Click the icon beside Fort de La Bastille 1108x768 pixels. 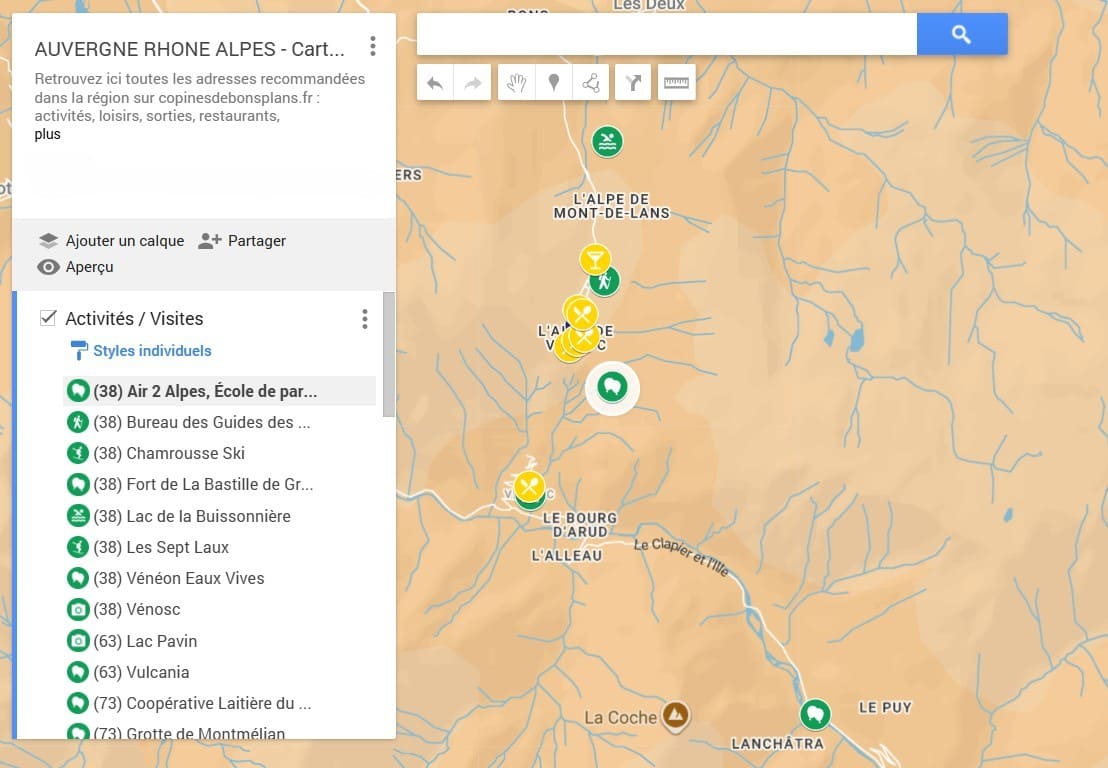(x=78, y=485)
